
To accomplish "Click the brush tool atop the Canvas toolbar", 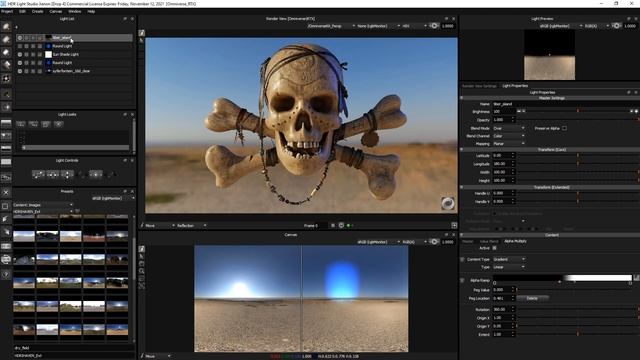I will (x=141, y=249).
